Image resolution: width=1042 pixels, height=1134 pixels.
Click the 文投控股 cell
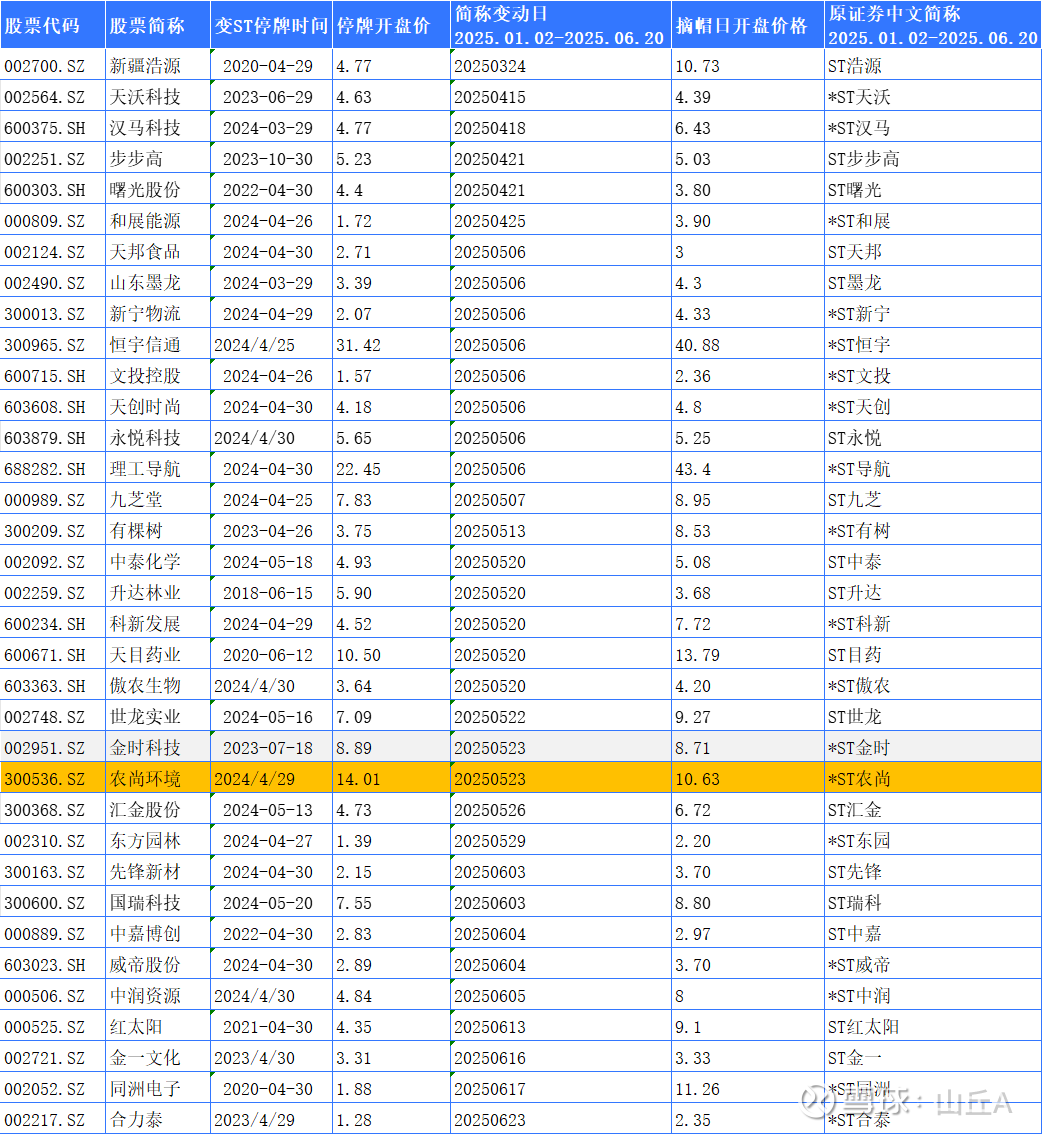158,376
